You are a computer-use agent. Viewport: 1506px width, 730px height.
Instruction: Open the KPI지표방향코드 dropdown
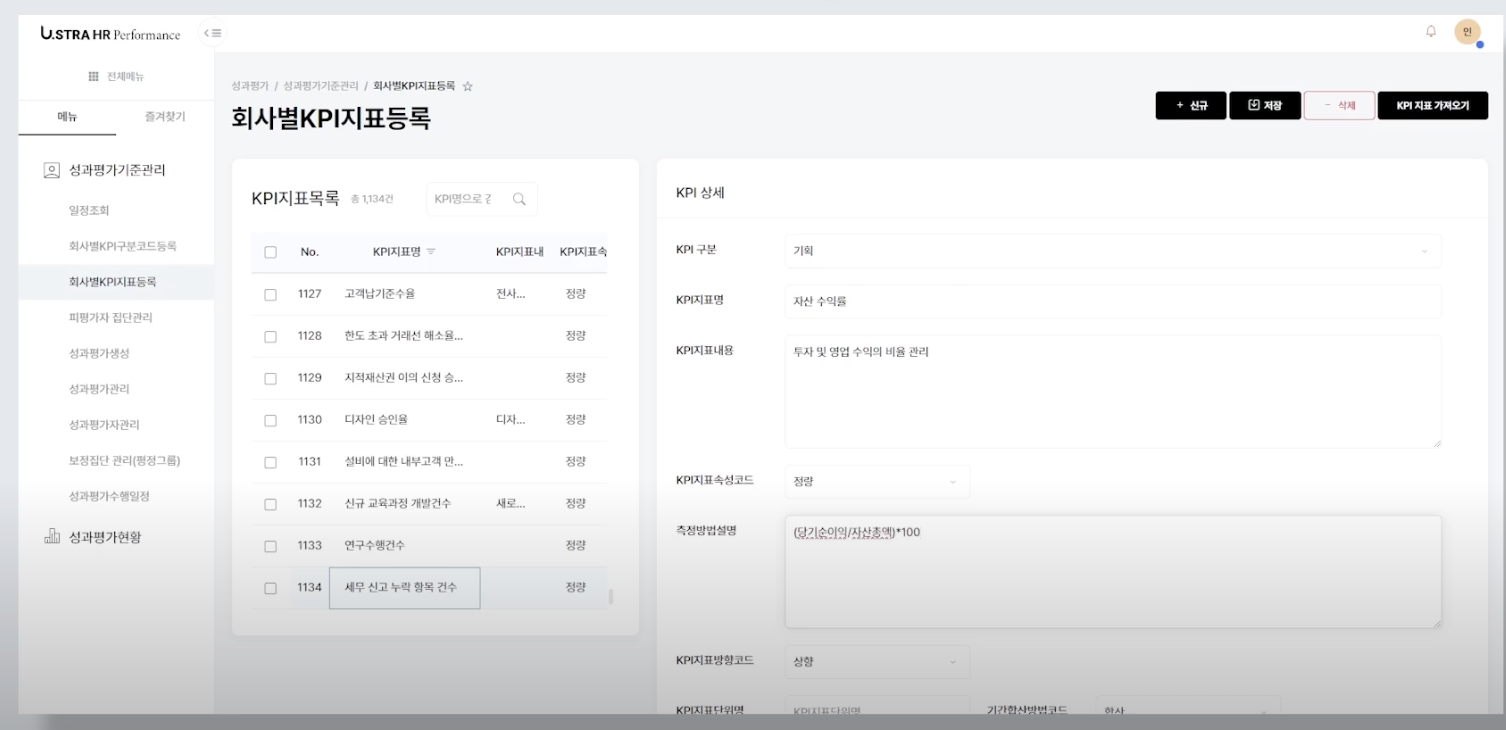point(876,661)
